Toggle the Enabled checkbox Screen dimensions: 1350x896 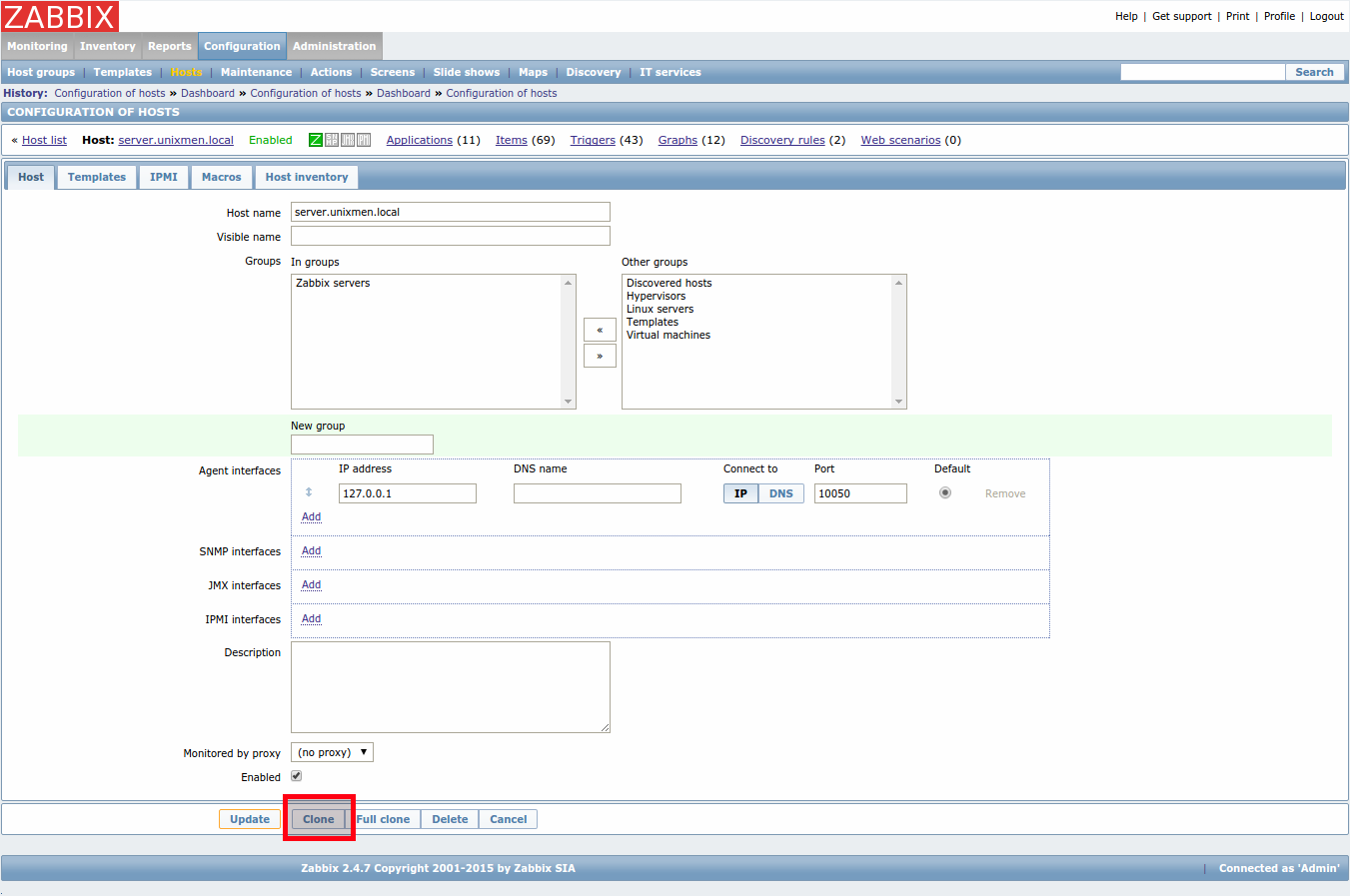[296, 776]
